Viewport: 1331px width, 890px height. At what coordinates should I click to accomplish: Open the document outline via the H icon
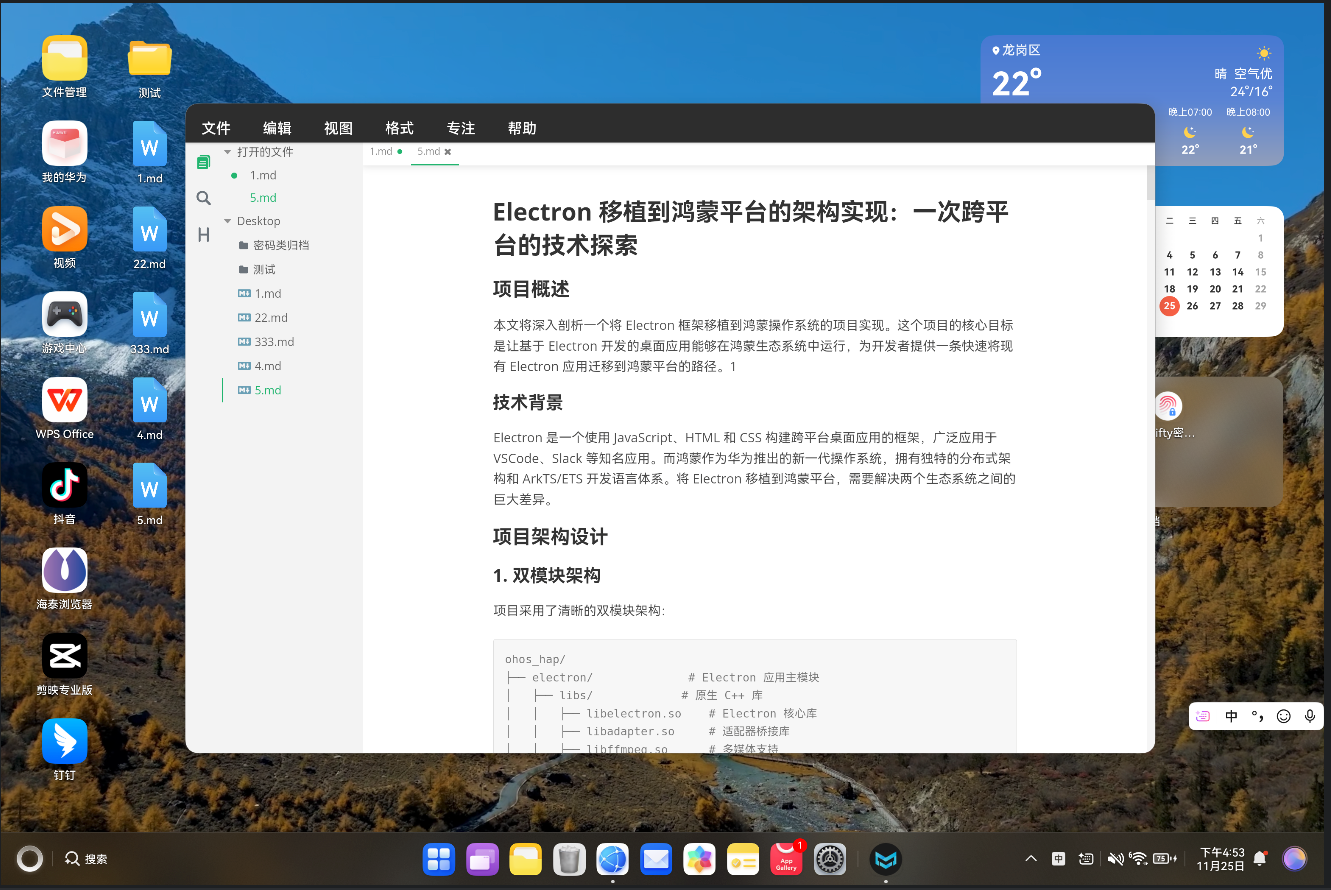coord(203,234)
